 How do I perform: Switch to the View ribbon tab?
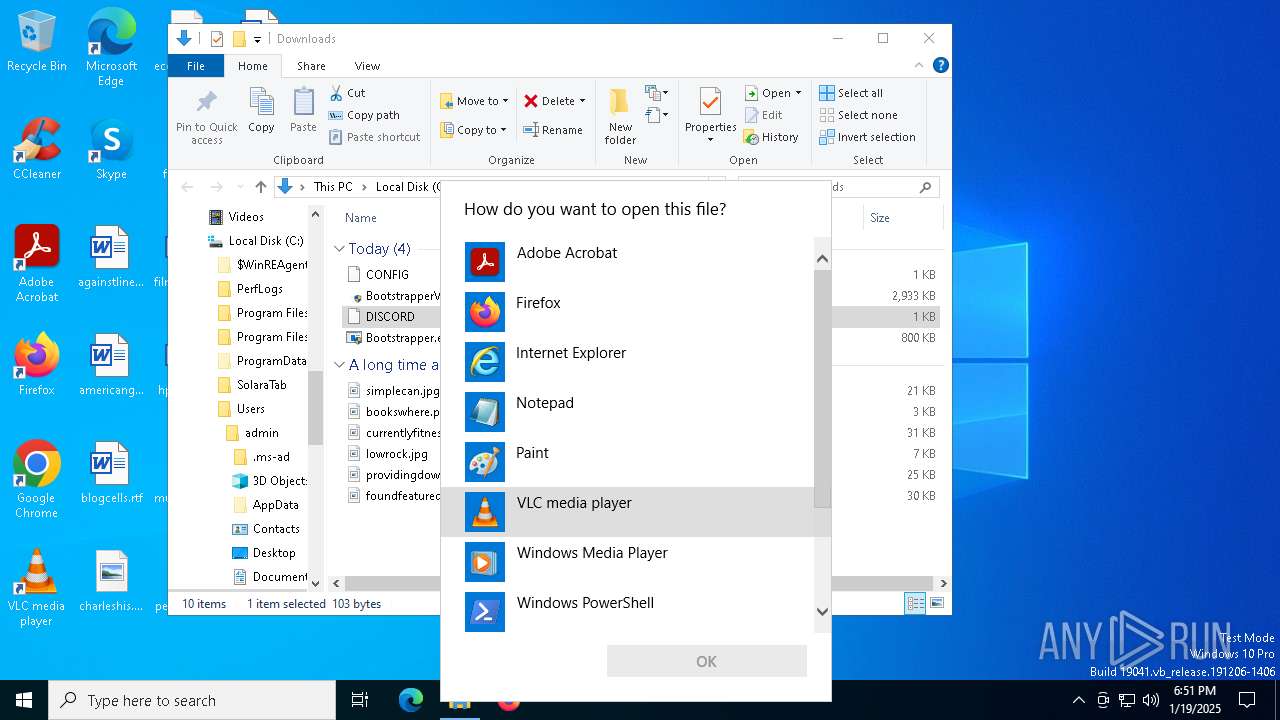(x=367, y=66)
